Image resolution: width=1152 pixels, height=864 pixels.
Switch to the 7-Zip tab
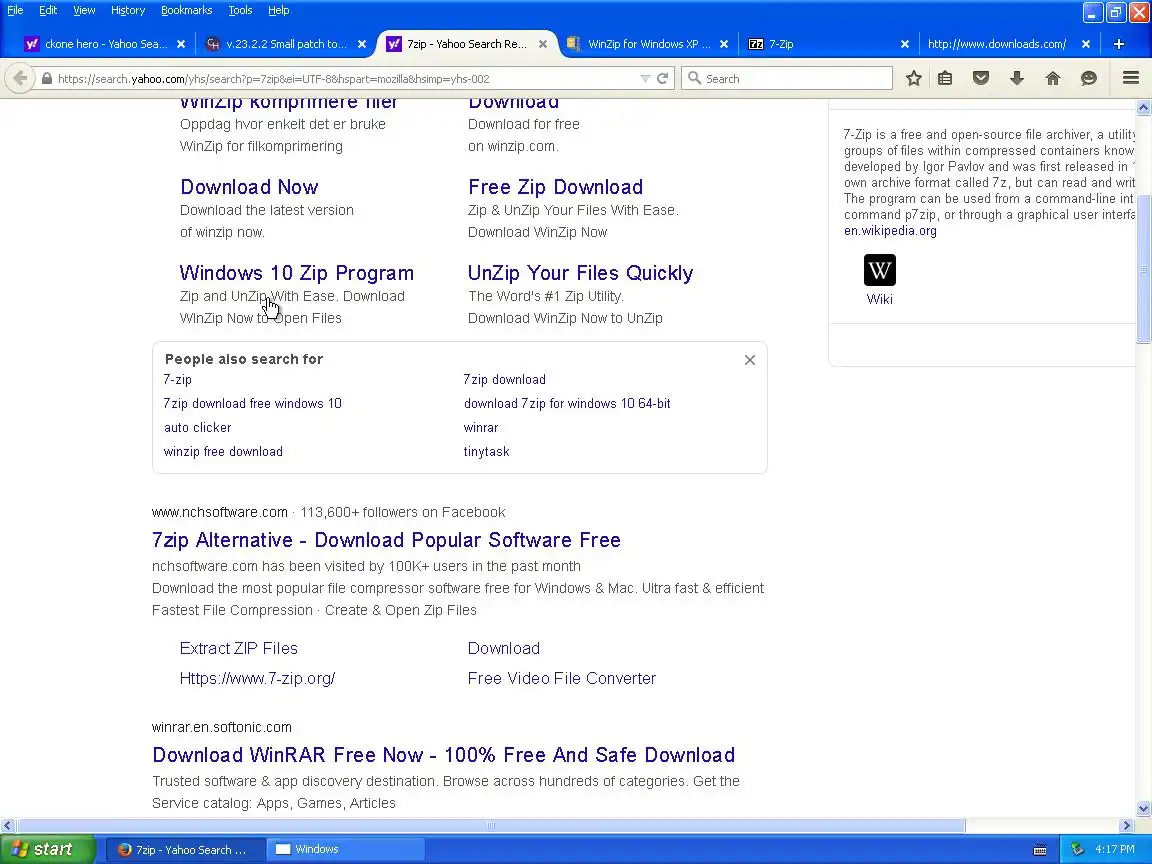tap(829, 44)
